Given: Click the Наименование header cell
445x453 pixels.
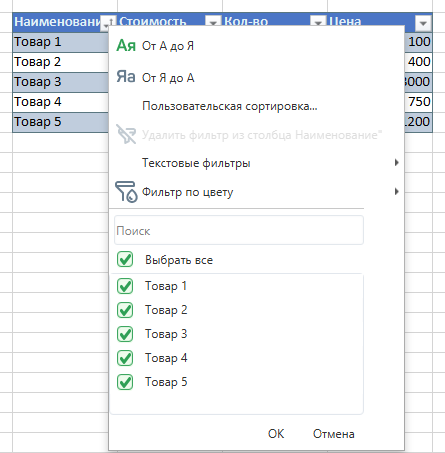Looking at the screenshot, I should pyautogui.click(x=57, y=22).
